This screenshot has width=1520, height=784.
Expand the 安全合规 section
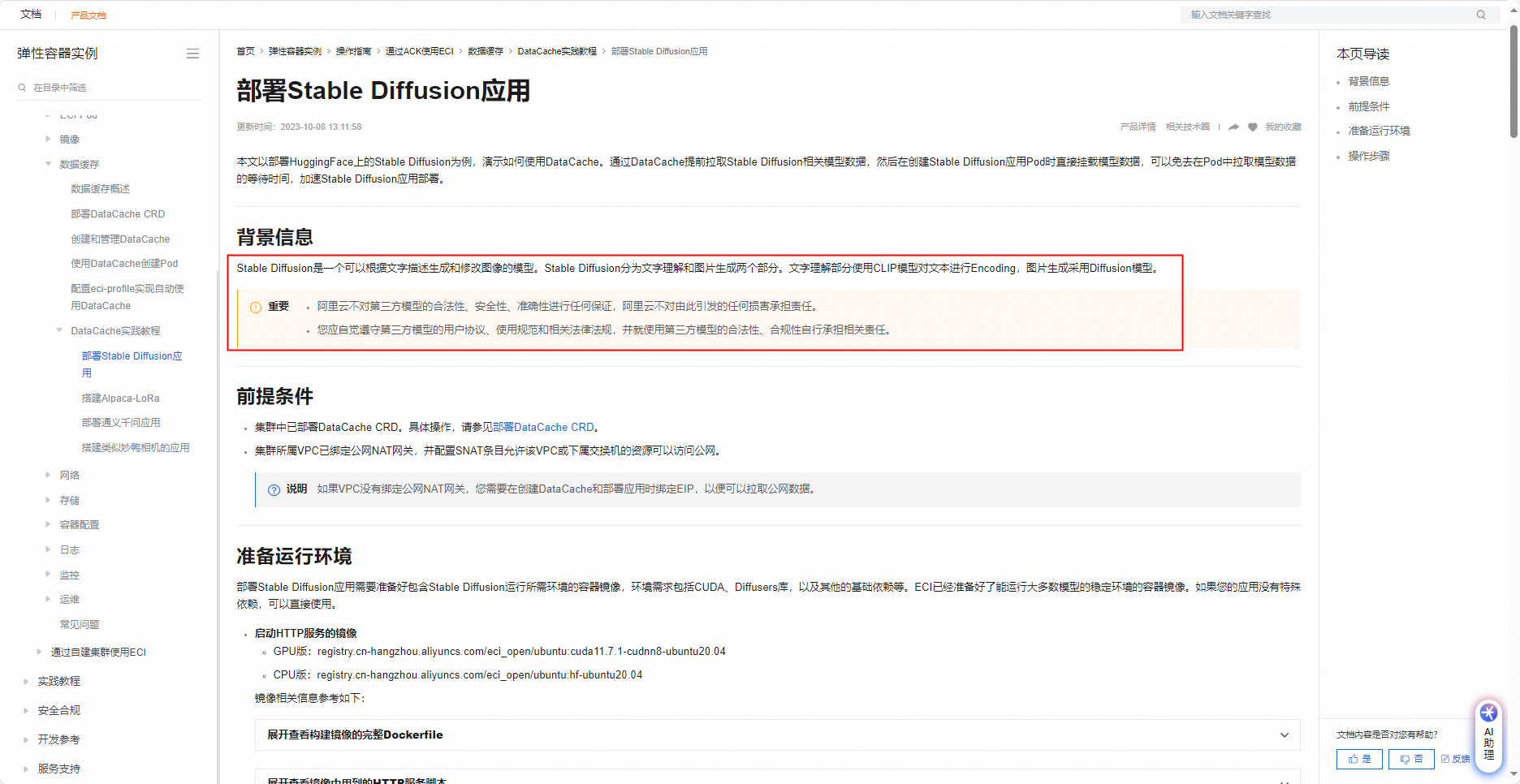(26, 710)
